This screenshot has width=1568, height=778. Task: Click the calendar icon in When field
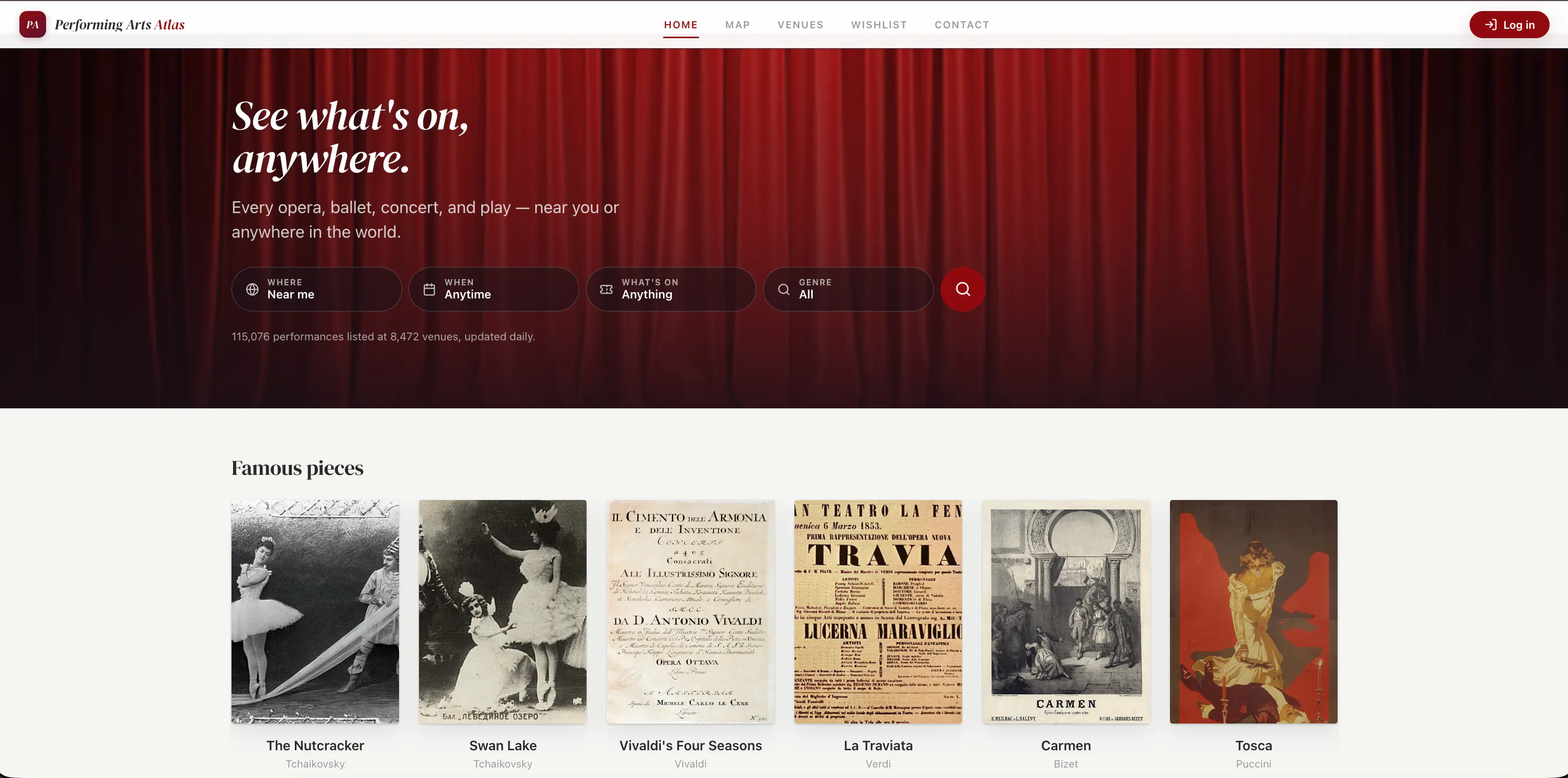click(429, 290)
